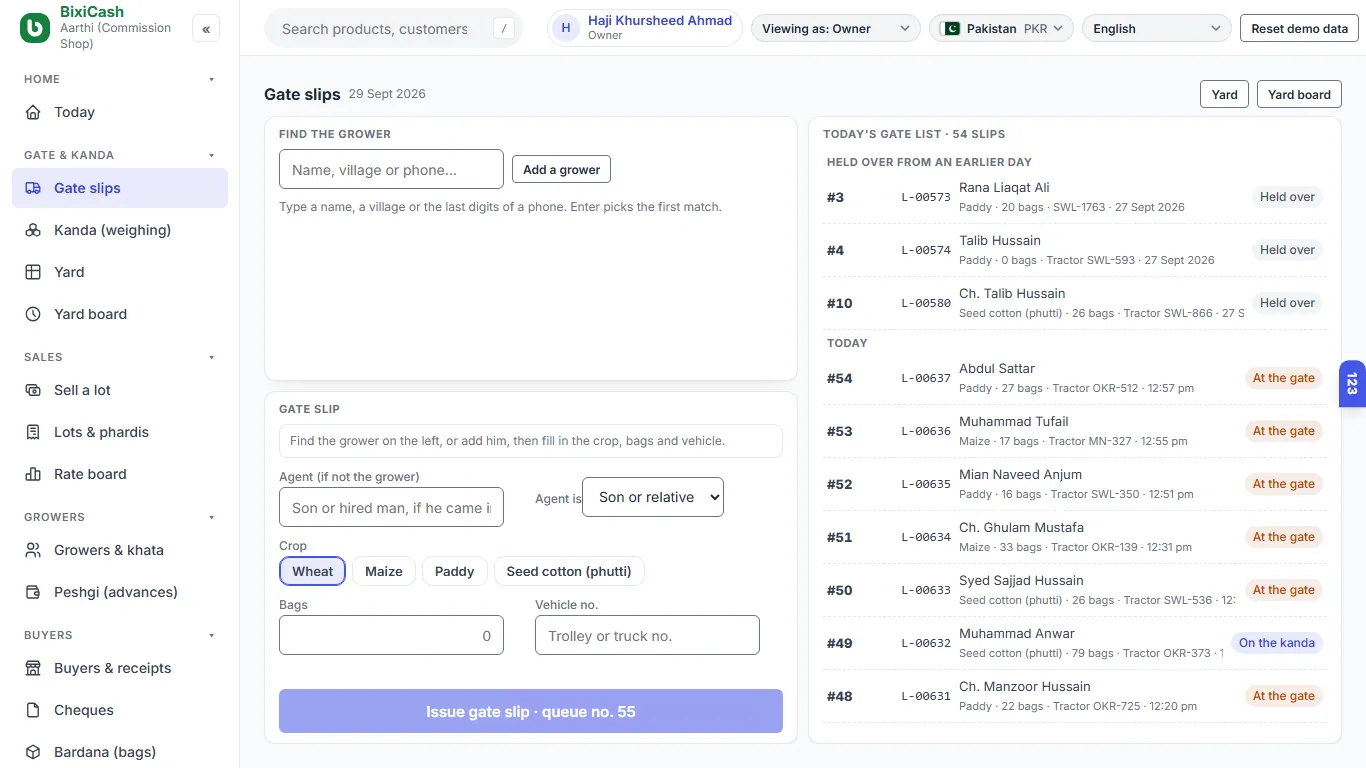
Task: Click the Add a grower button
Action: (561, 169)
